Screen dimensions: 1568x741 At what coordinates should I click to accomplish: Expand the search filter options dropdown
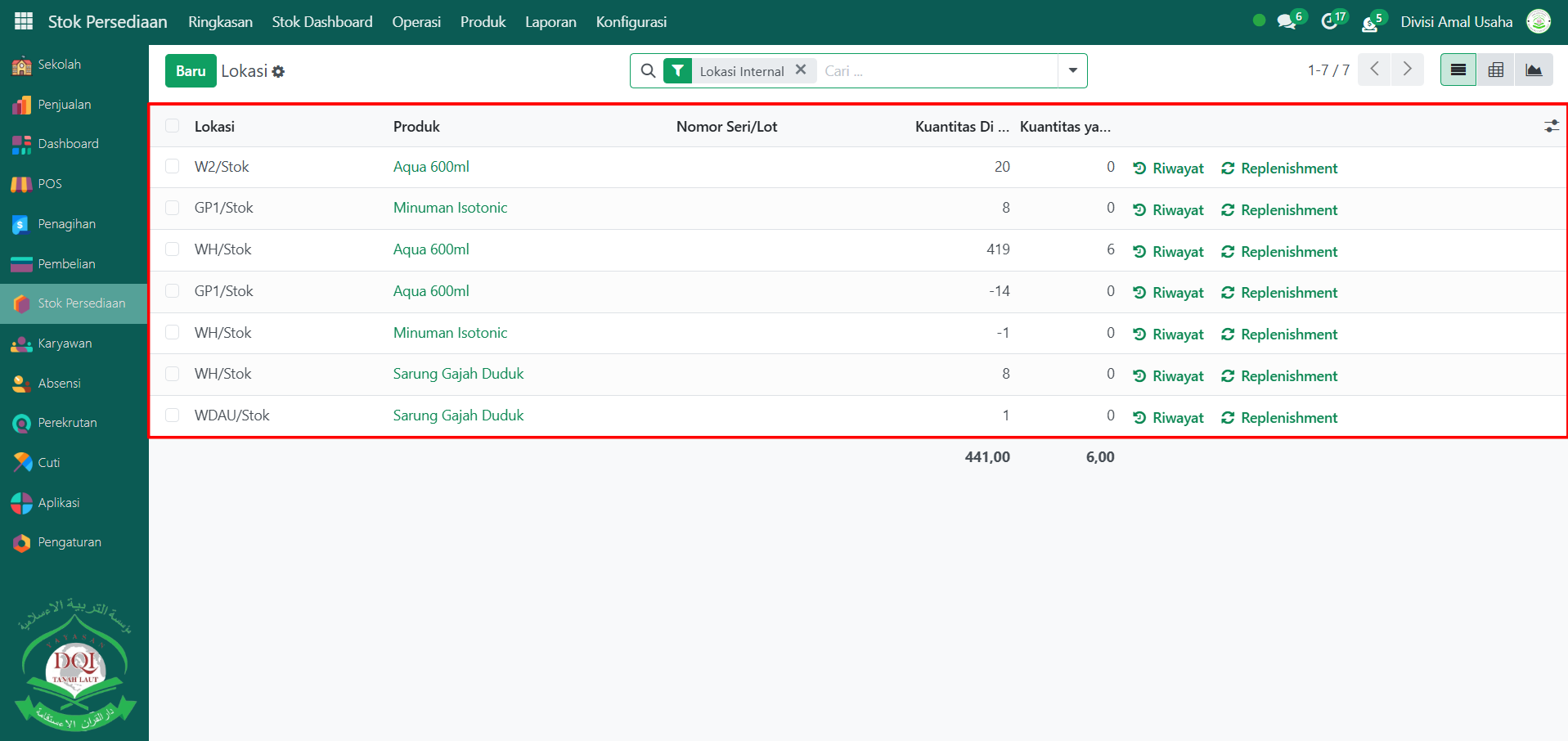[1072, 71]
